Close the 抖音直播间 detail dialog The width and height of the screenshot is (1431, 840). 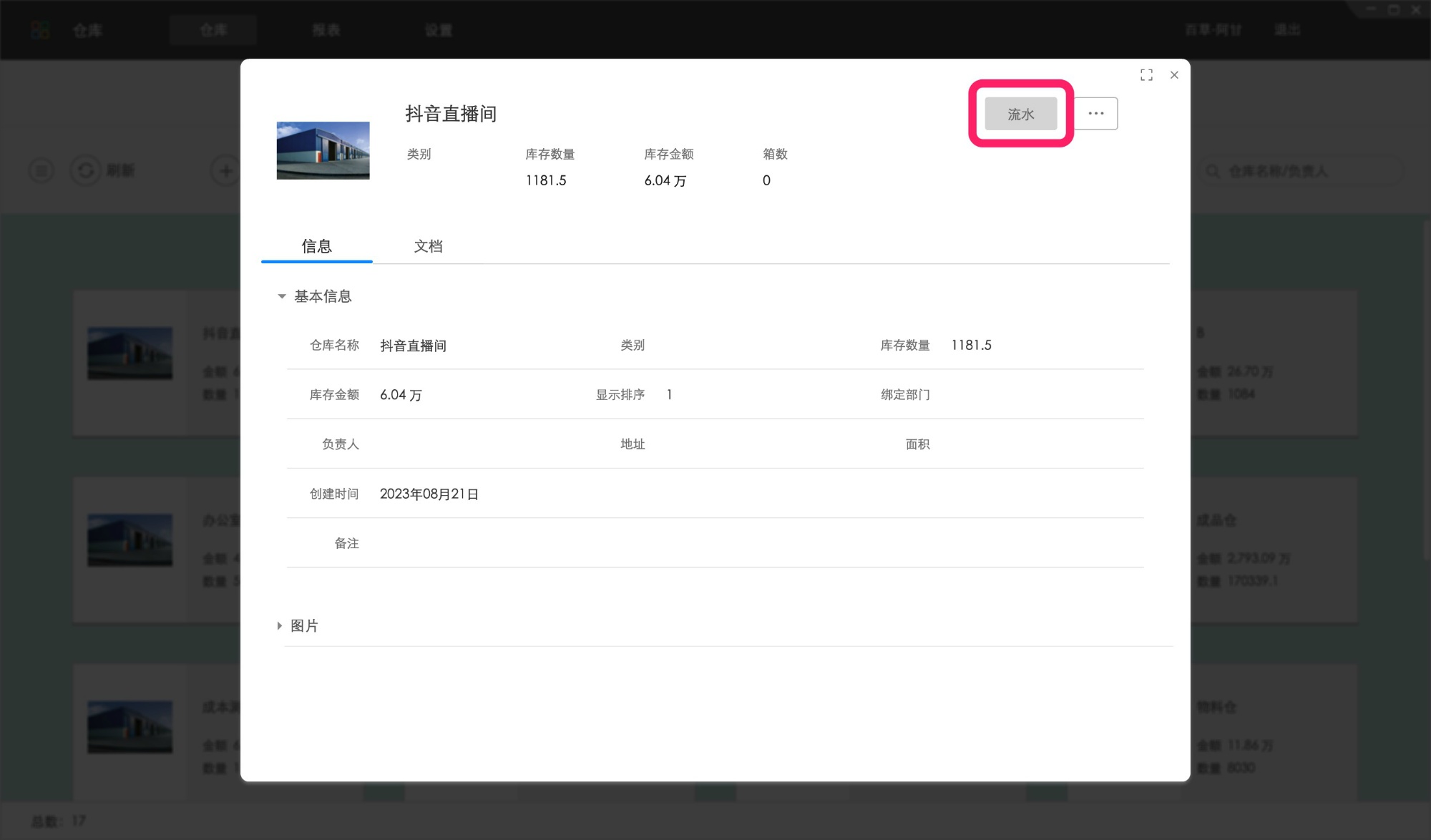(1174, 75)
